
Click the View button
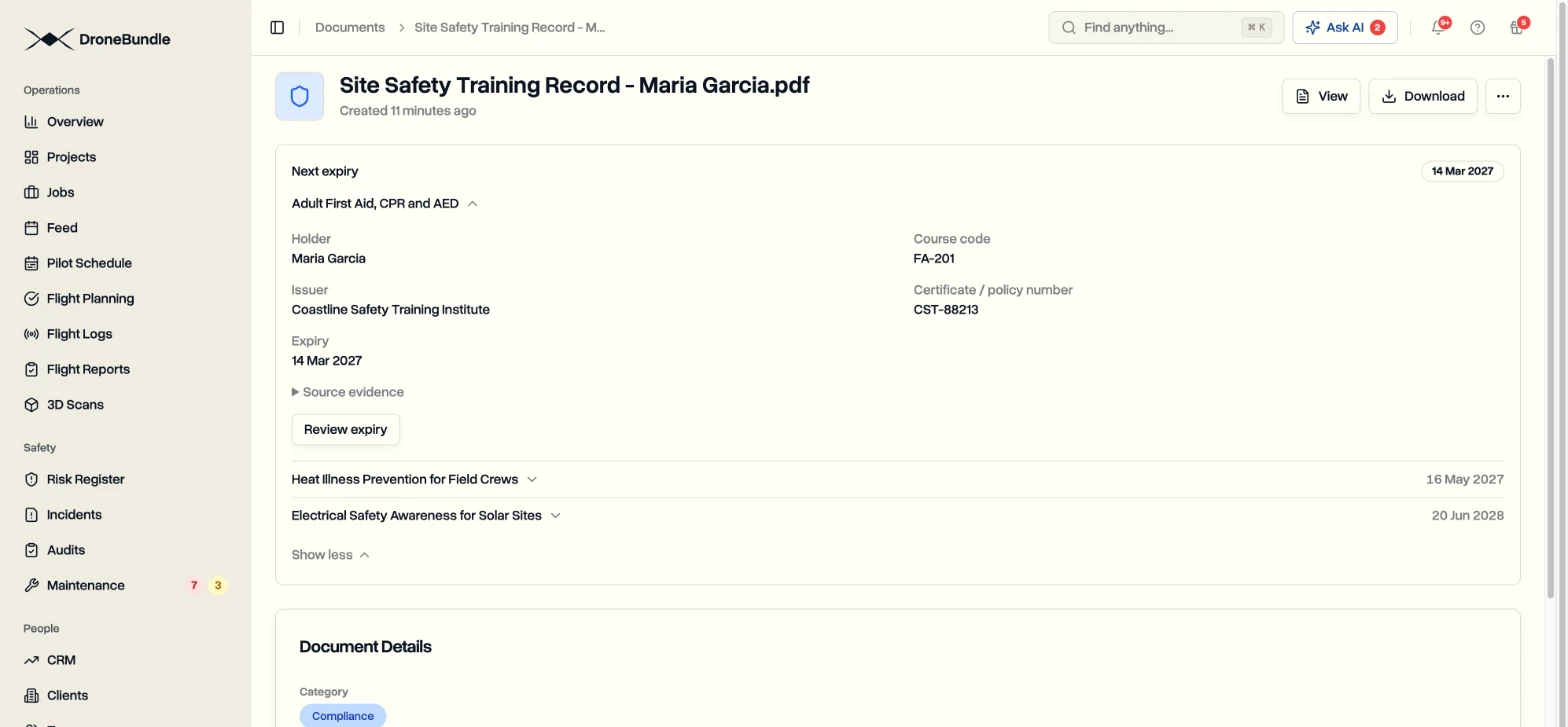click(x=1321, y=96)
